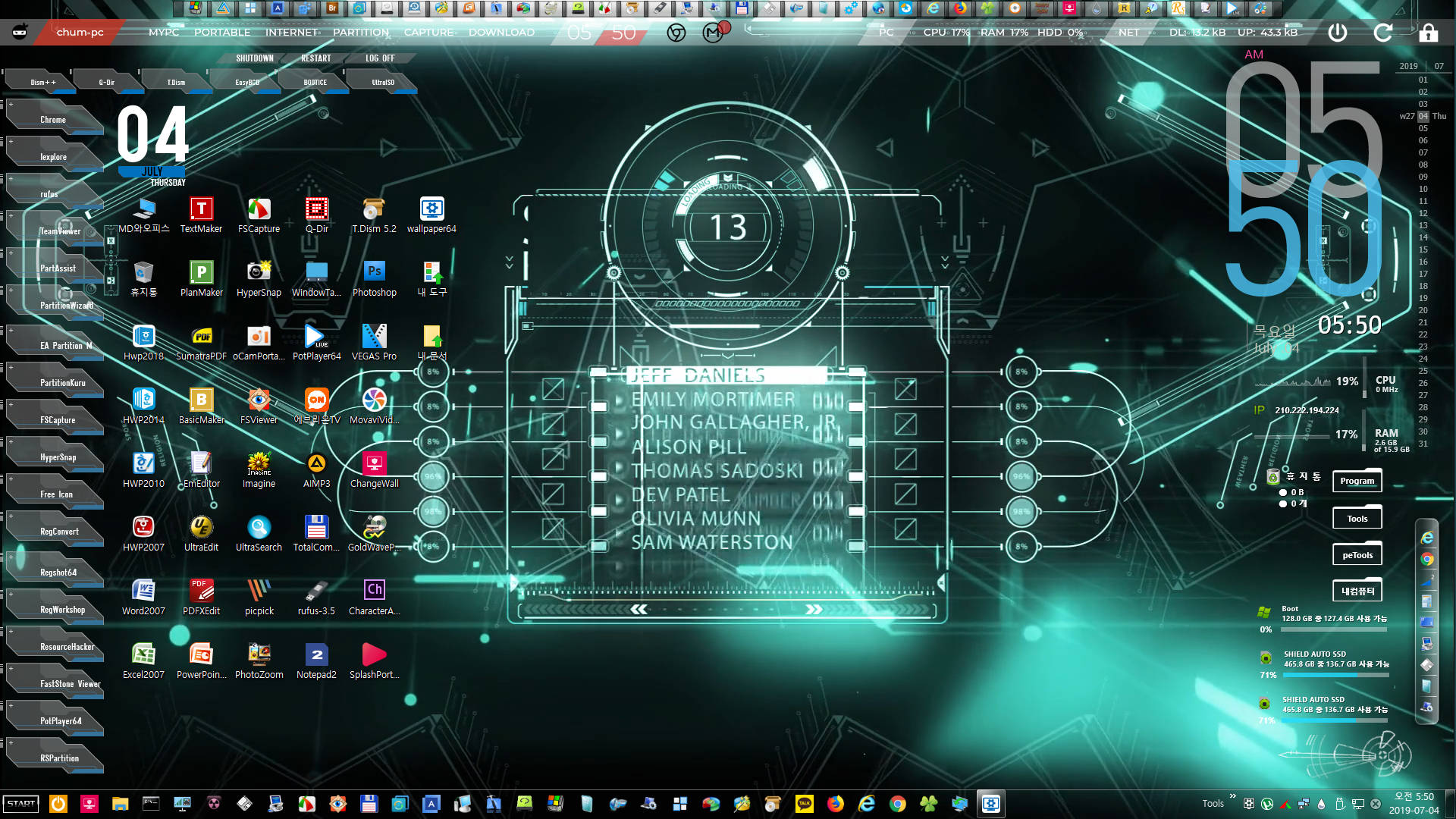This screenshot has width=1456, height=819.
Task: Open PotPlayer64 desktop icon
Action: click(x=316, y=342)
